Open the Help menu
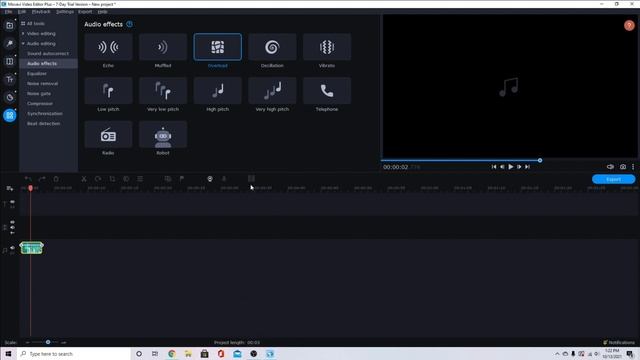Image resolution: width=640 pixels, height=360 pixels. pos(102,12)
